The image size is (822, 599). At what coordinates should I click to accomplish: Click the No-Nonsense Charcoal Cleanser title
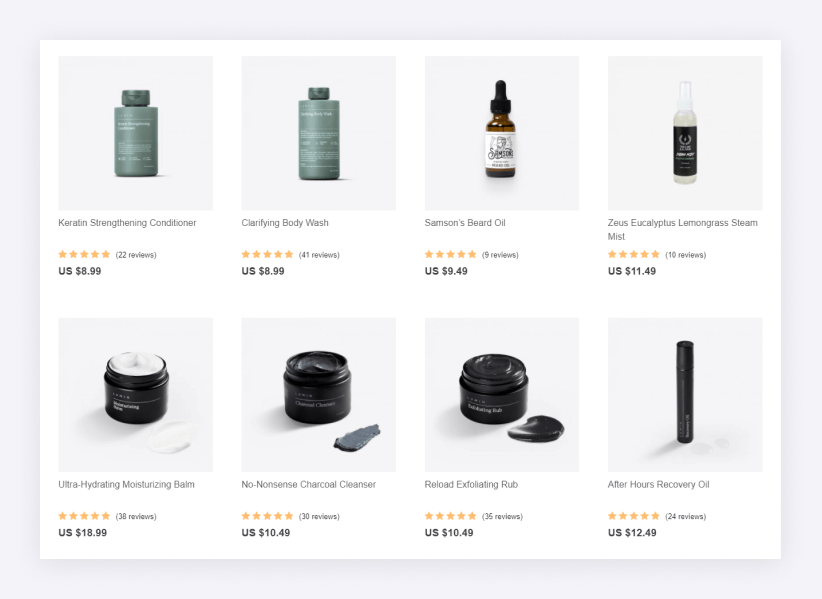pyautogui.click(x=308, y=484)
